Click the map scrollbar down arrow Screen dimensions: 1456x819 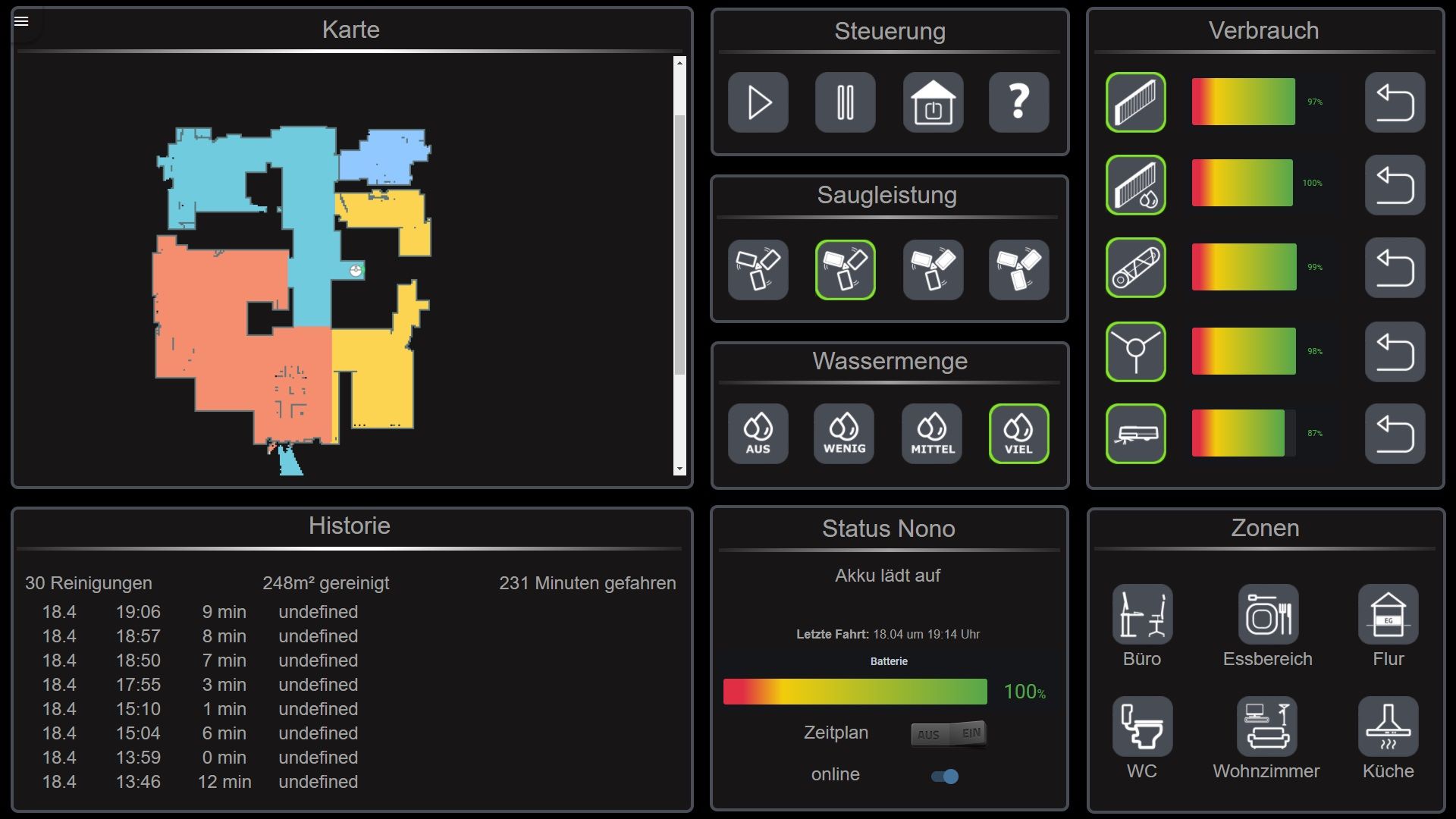679,469
